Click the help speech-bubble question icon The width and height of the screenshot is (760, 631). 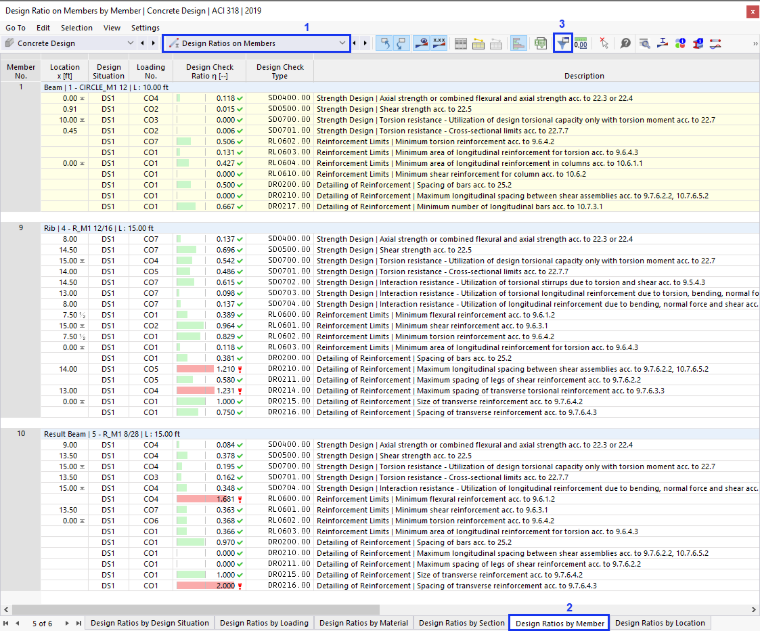coord(625,44)
